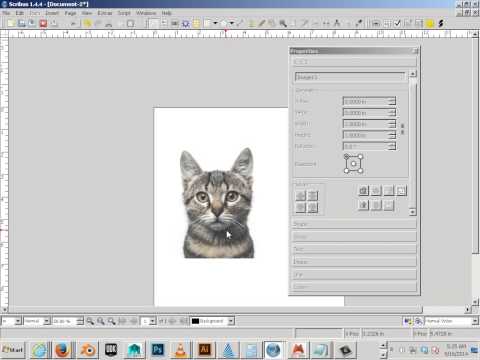Toggle preview mode in the bottom bar
Viewport: 480px width, 360px height.
pos(419,321)
